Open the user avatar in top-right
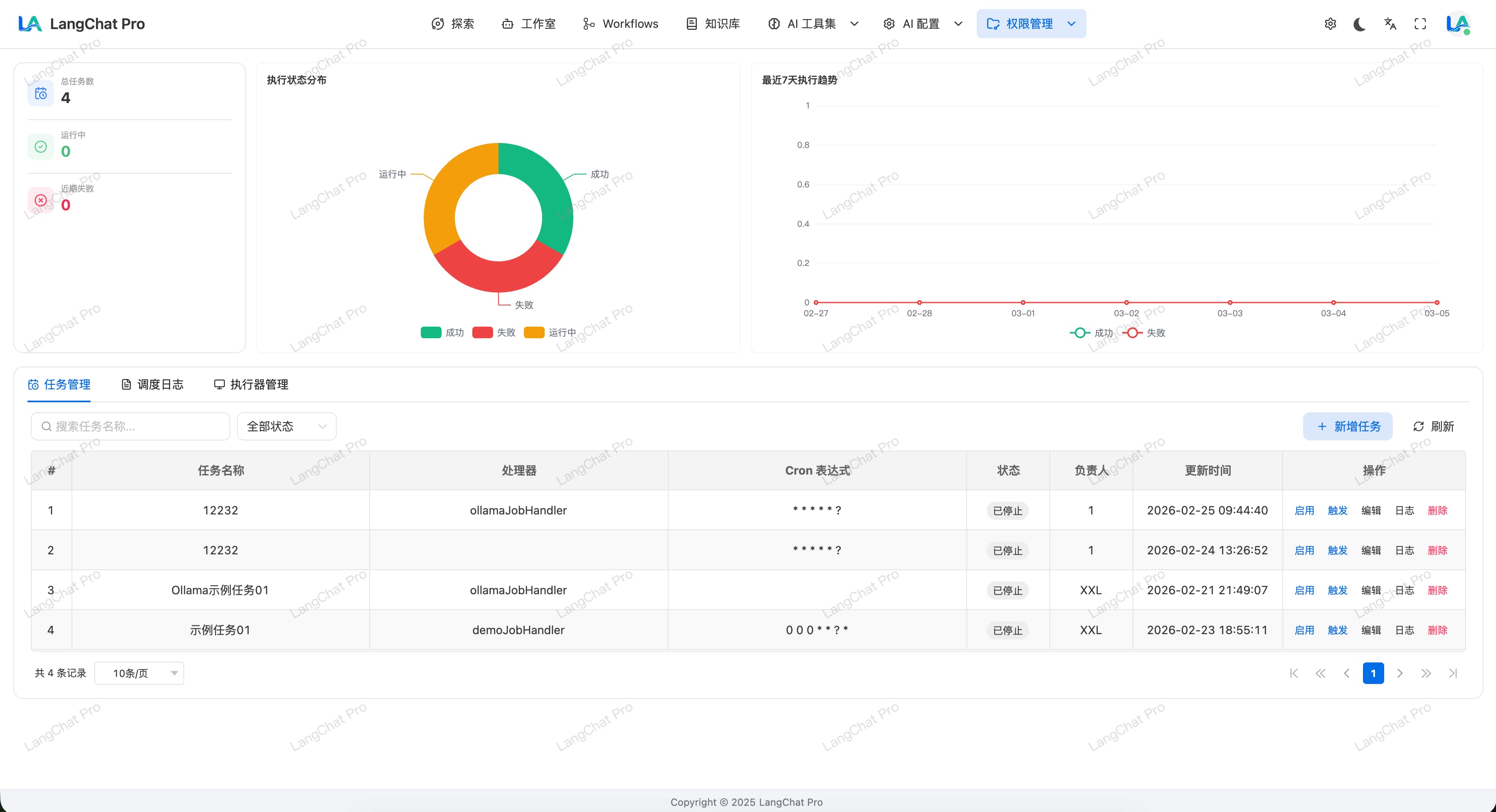1496x812 pixels. (1458, 24)
